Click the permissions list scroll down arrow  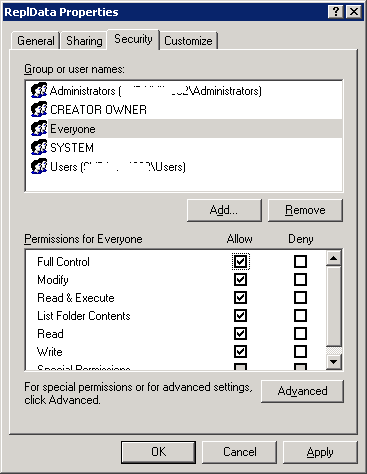point(334,362)
